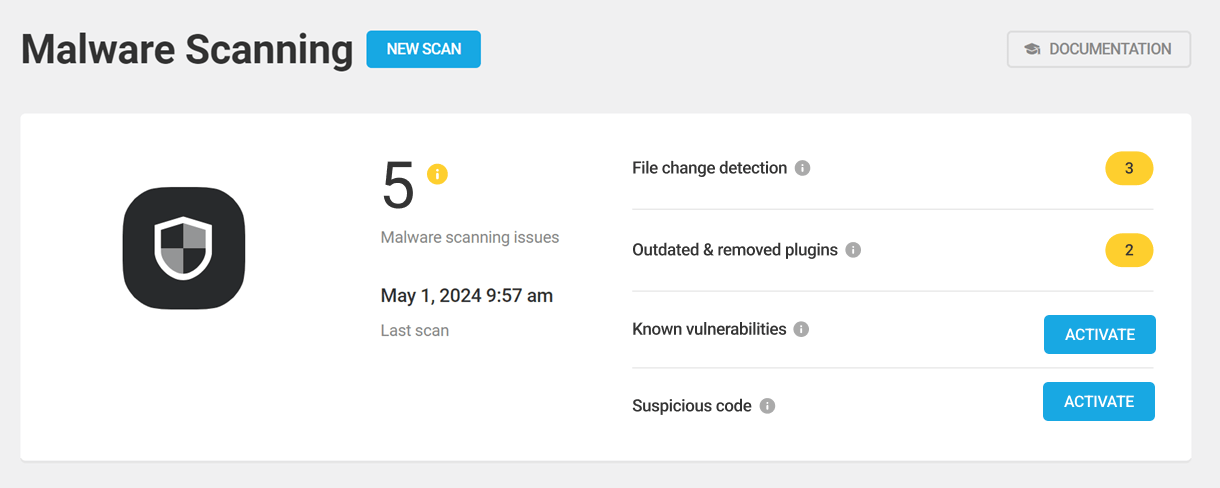Show info for Suspicious code
Image resolution: width=1220 pixels, height=488 pixels.
tap(767, 406)
